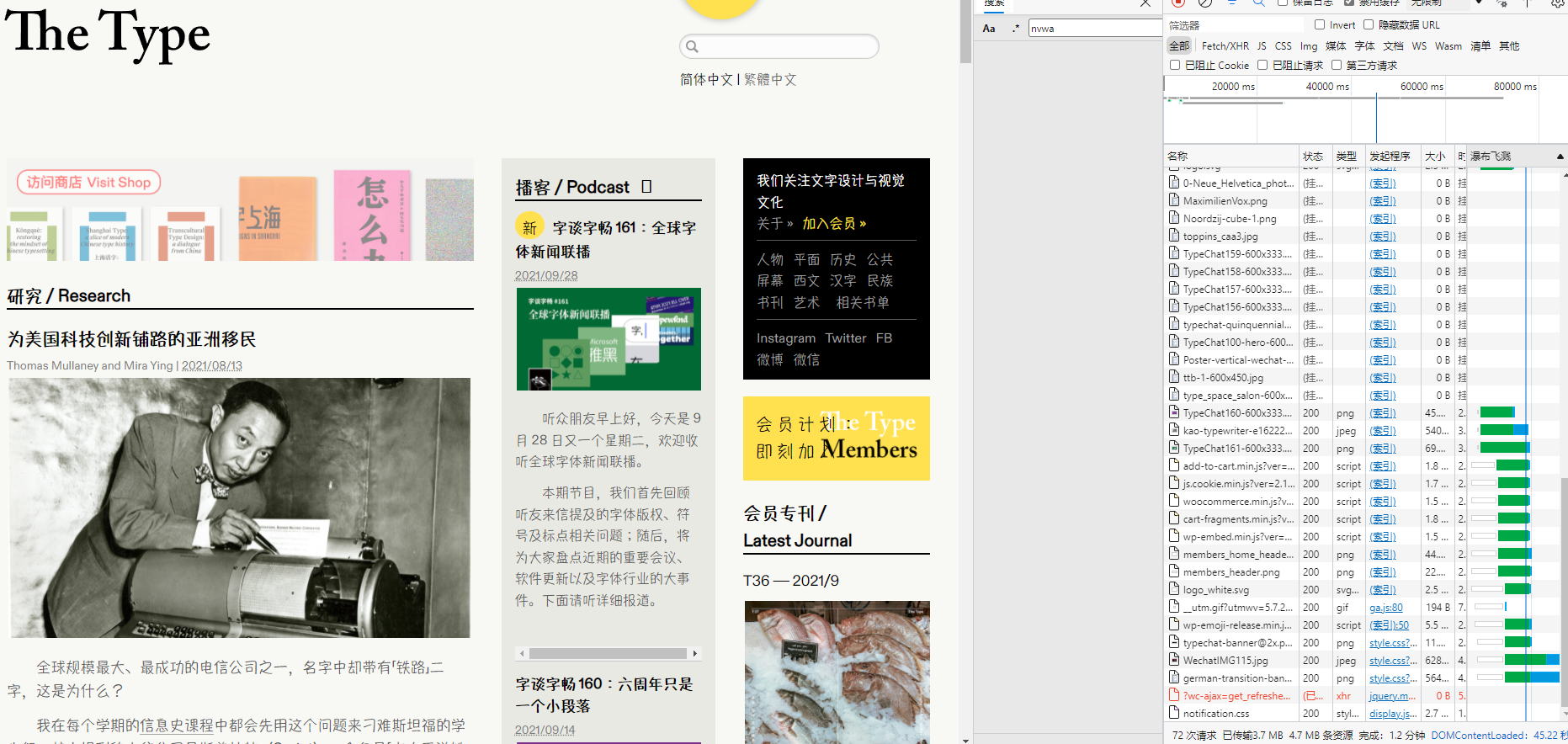Click the horizontal scrollbar in podcast excerpt
The width and height of the screenshot is (1568, 744).
click(x=608, y=653)
